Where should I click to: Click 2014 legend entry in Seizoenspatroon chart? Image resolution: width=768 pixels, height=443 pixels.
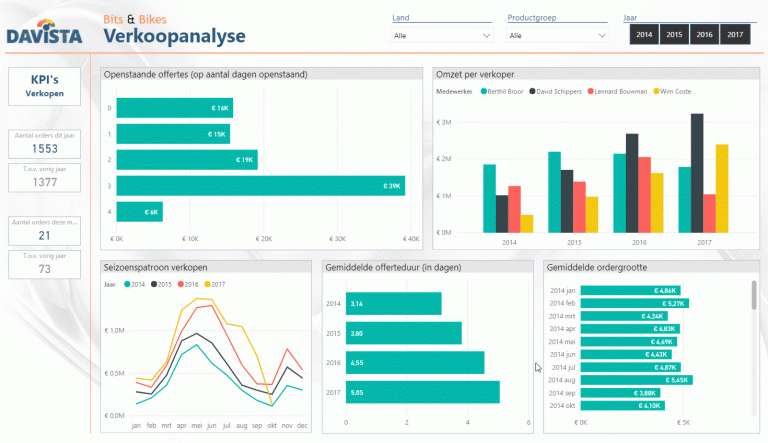[135, 284]
